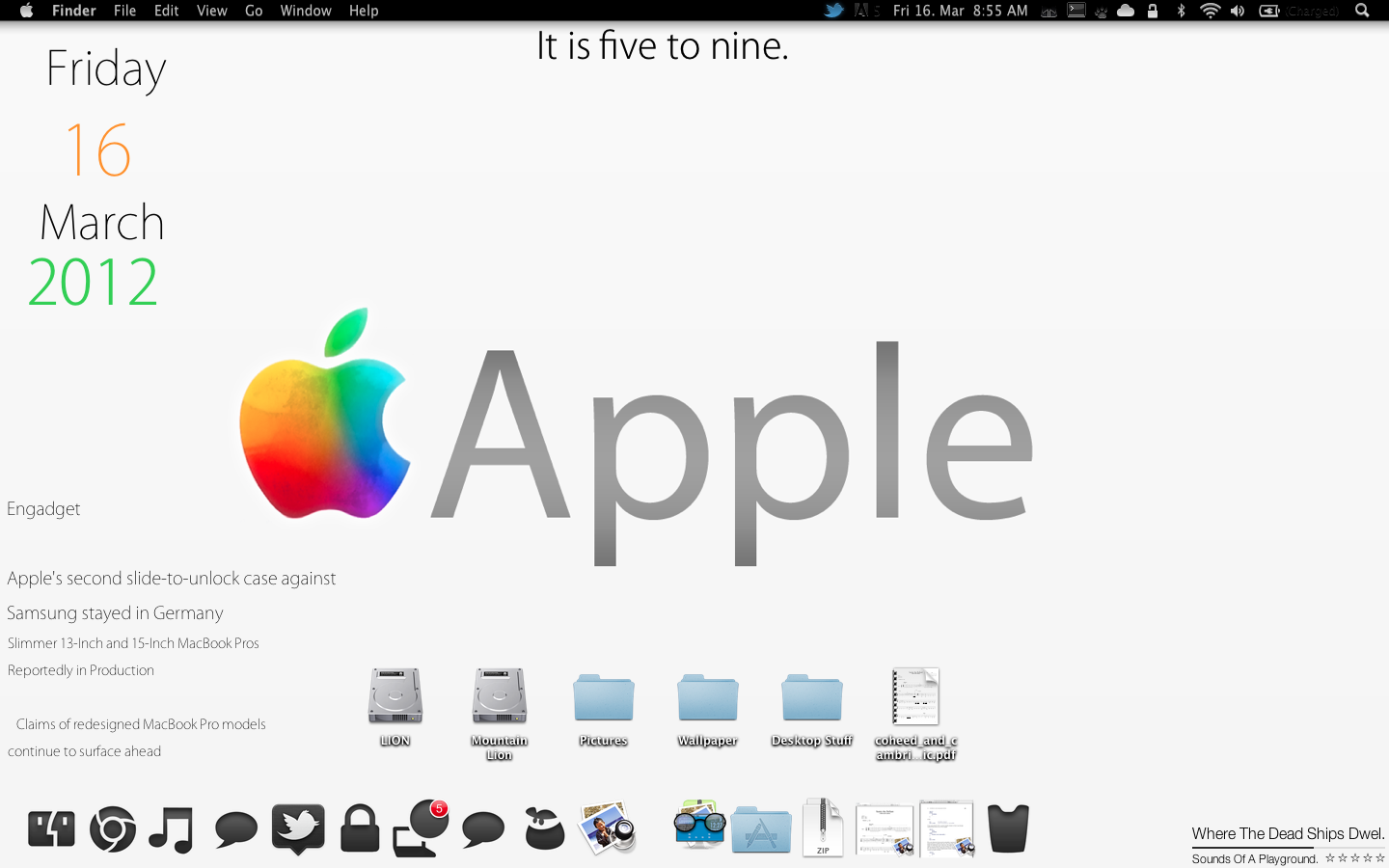Open the Apple menu
The width and height of the screenshot is (1389, 868).
pos(26,11)
